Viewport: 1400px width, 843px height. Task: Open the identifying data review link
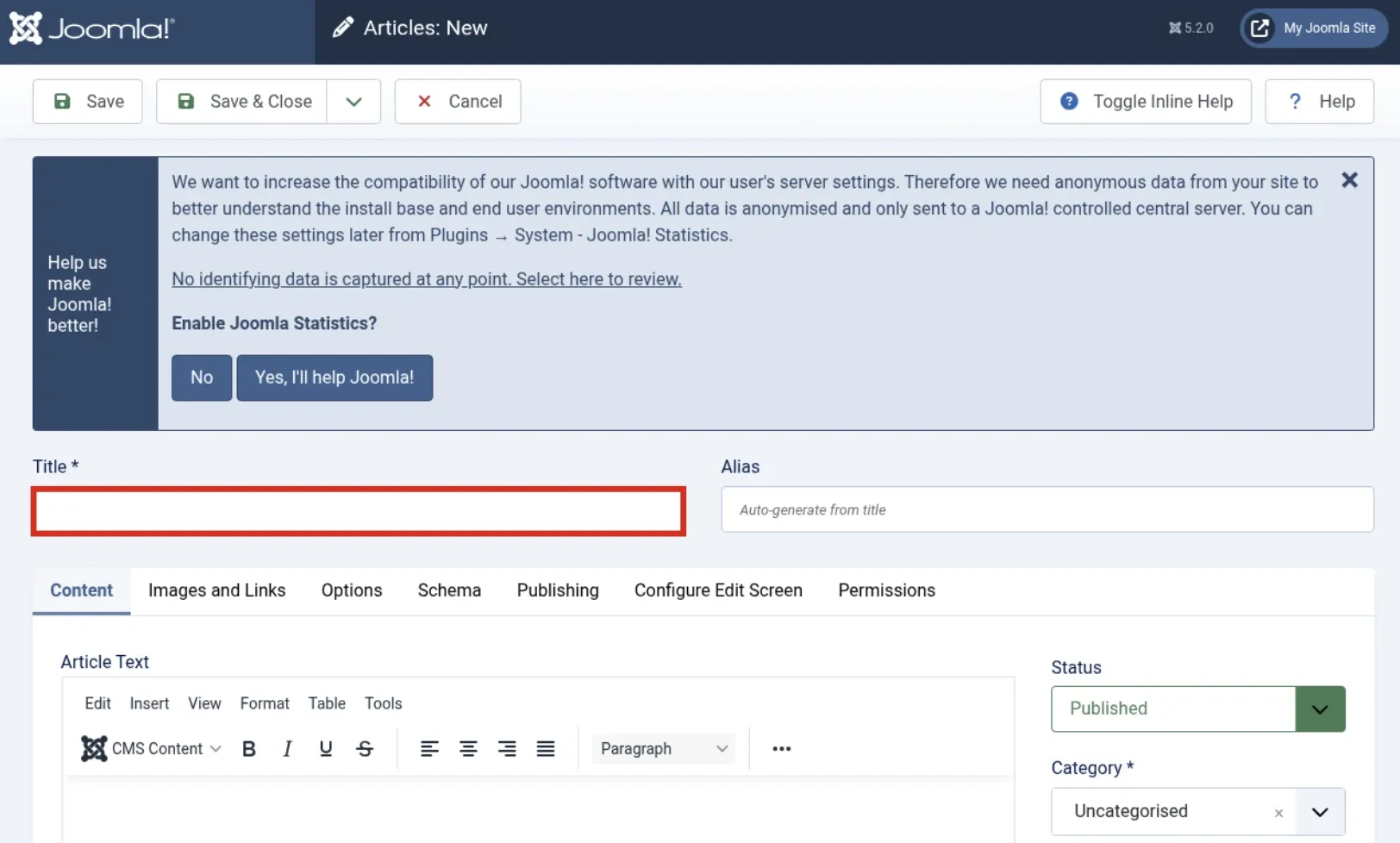pos(427,279)
